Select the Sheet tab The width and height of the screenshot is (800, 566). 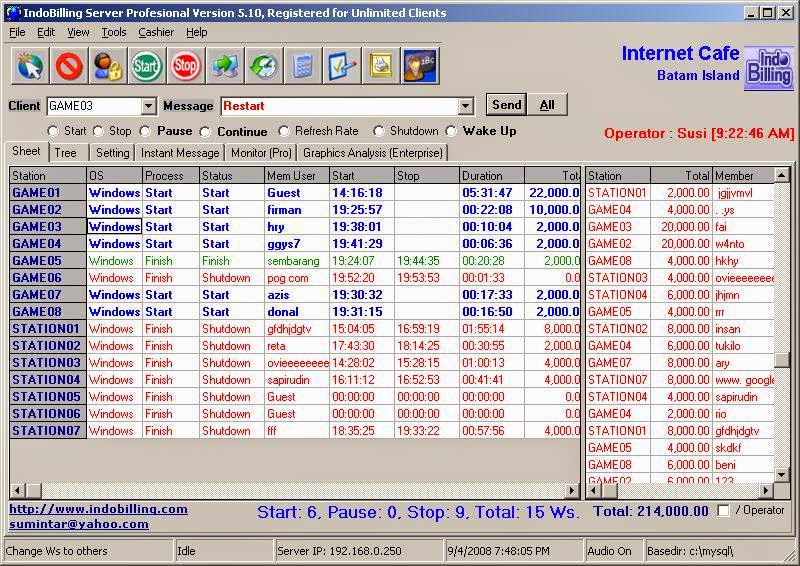[27, 151]
